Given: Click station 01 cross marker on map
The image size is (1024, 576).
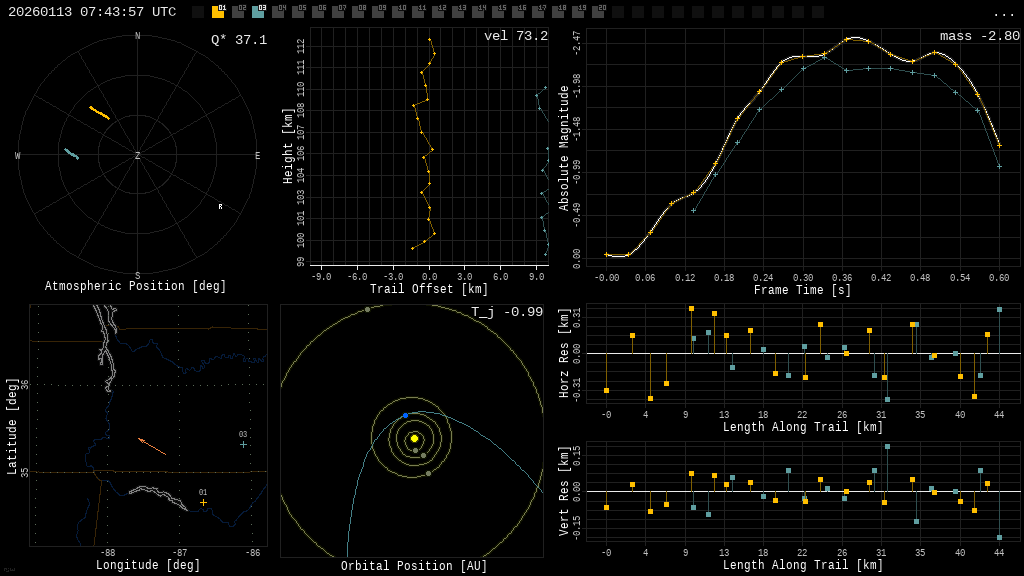Looking at the screenshot, I should point(203,502).
